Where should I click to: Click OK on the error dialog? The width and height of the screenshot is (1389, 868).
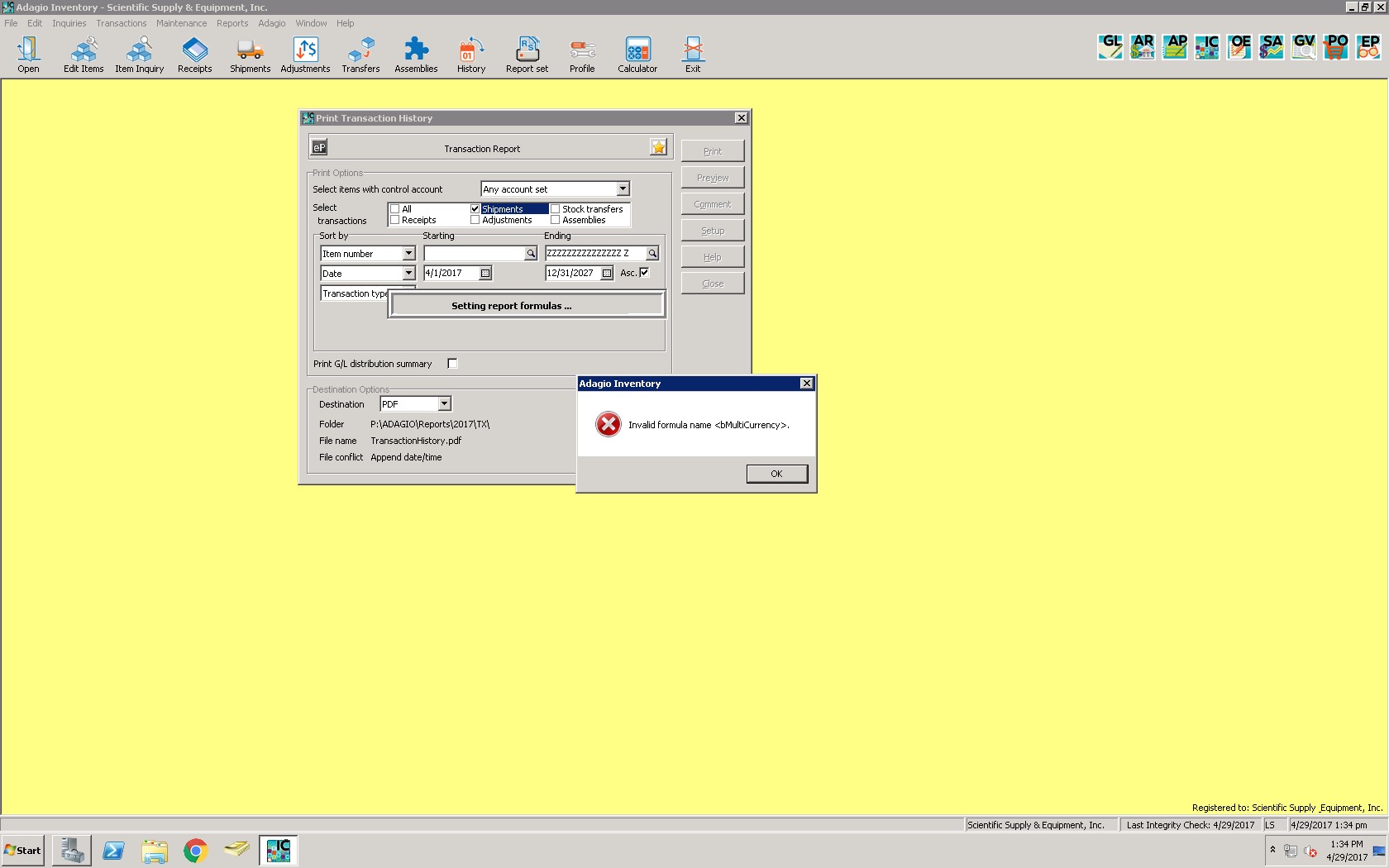point(776,474)
